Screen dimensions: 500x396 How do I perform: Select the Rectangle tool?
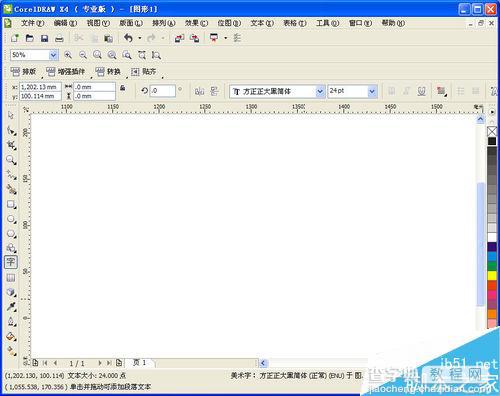pyautogui.click(x=11, y=204)
